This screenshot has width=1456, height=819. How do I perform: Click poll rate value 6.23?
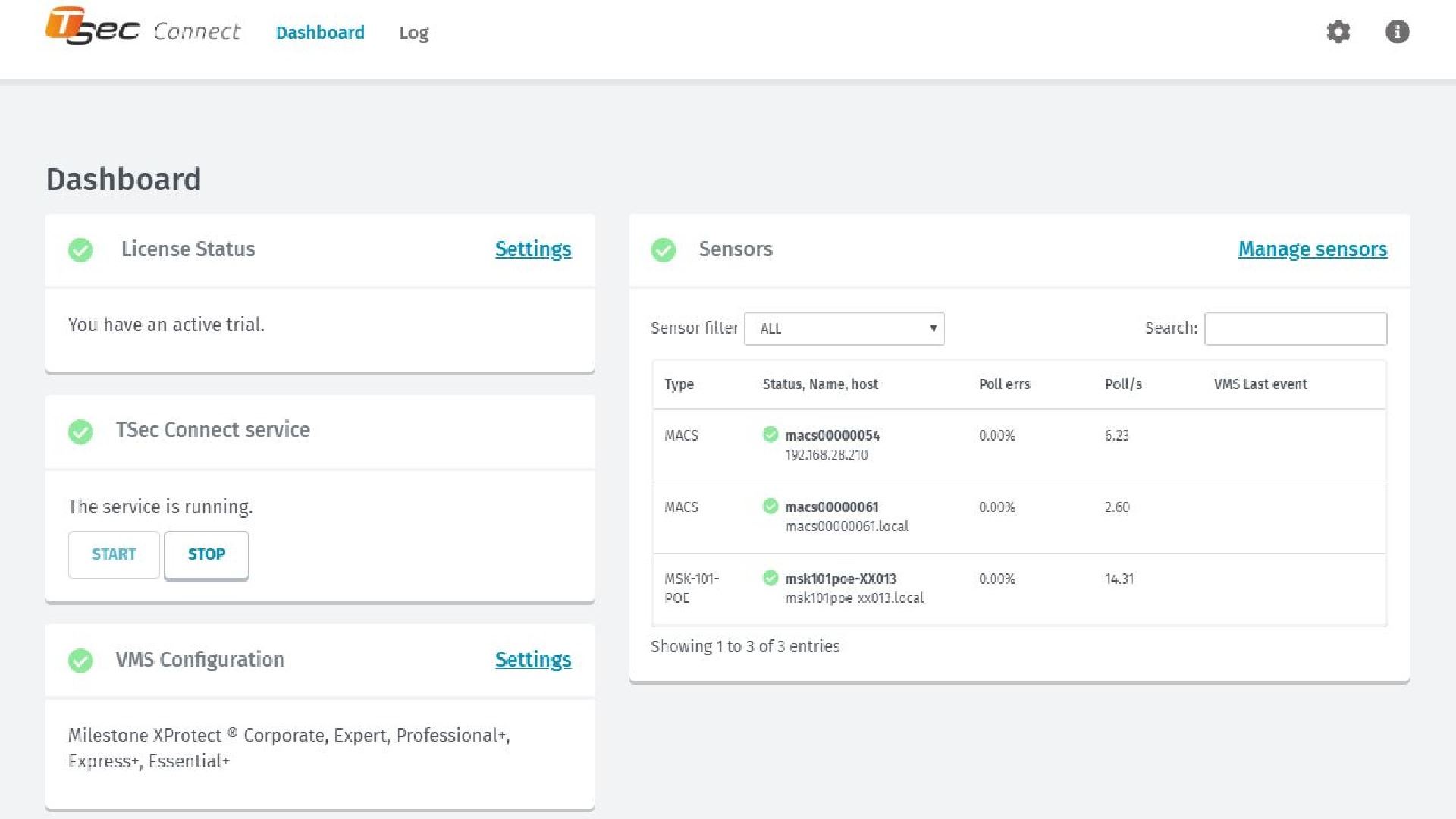coord(1116,435)
